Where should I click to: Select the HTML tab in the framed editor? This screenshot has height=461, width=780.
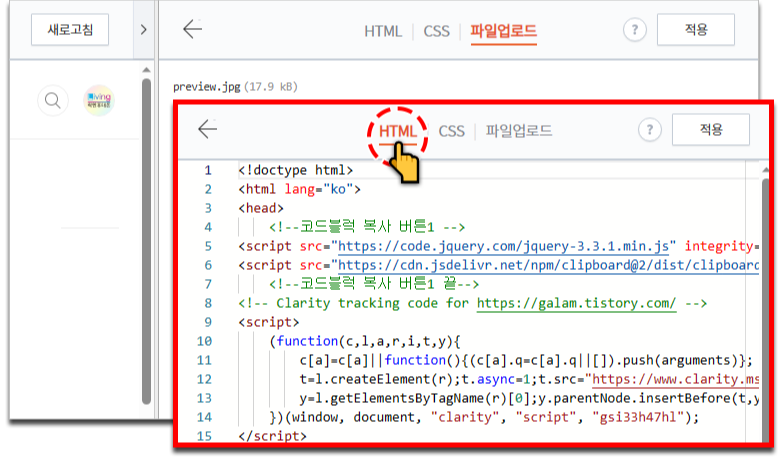point(397,131)
